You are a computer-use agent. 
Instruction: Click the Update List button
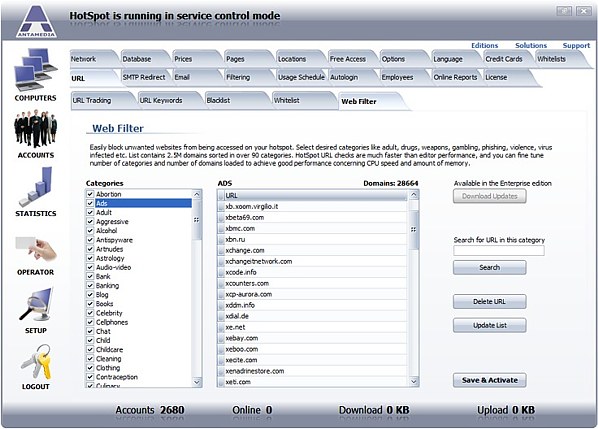490,326
